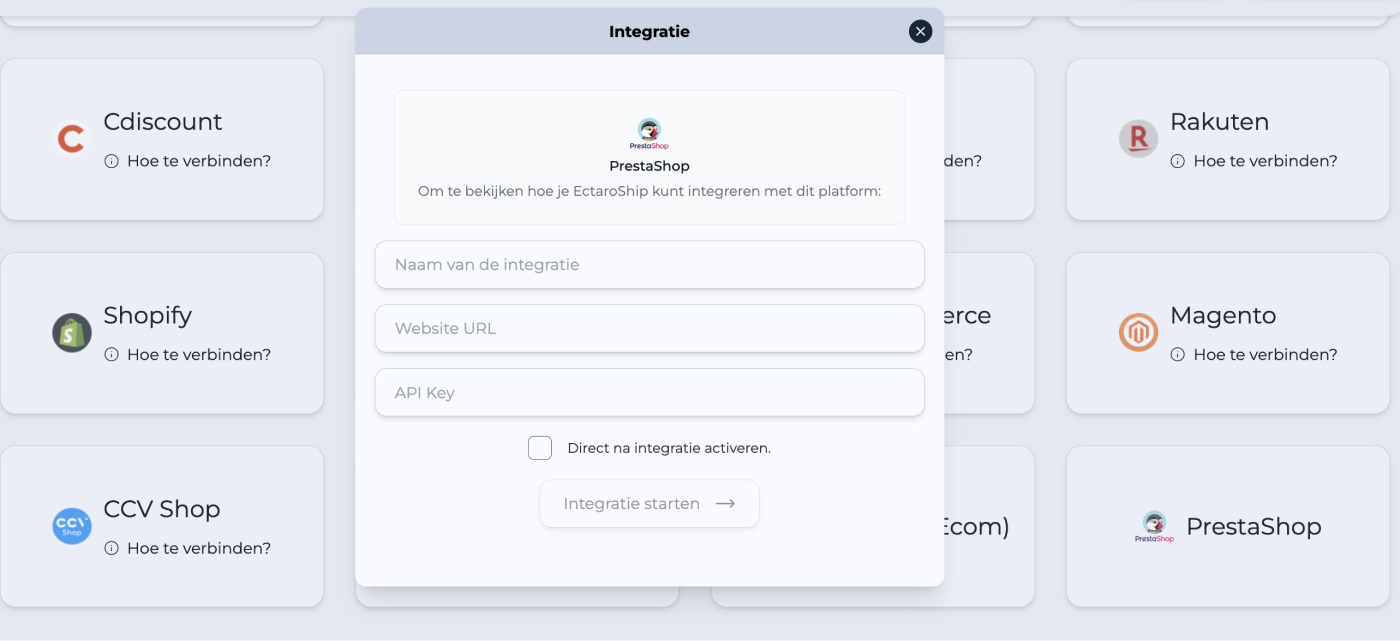
Task: Click the info icon under Rakuten
Action: click(x=1178, y=161)
